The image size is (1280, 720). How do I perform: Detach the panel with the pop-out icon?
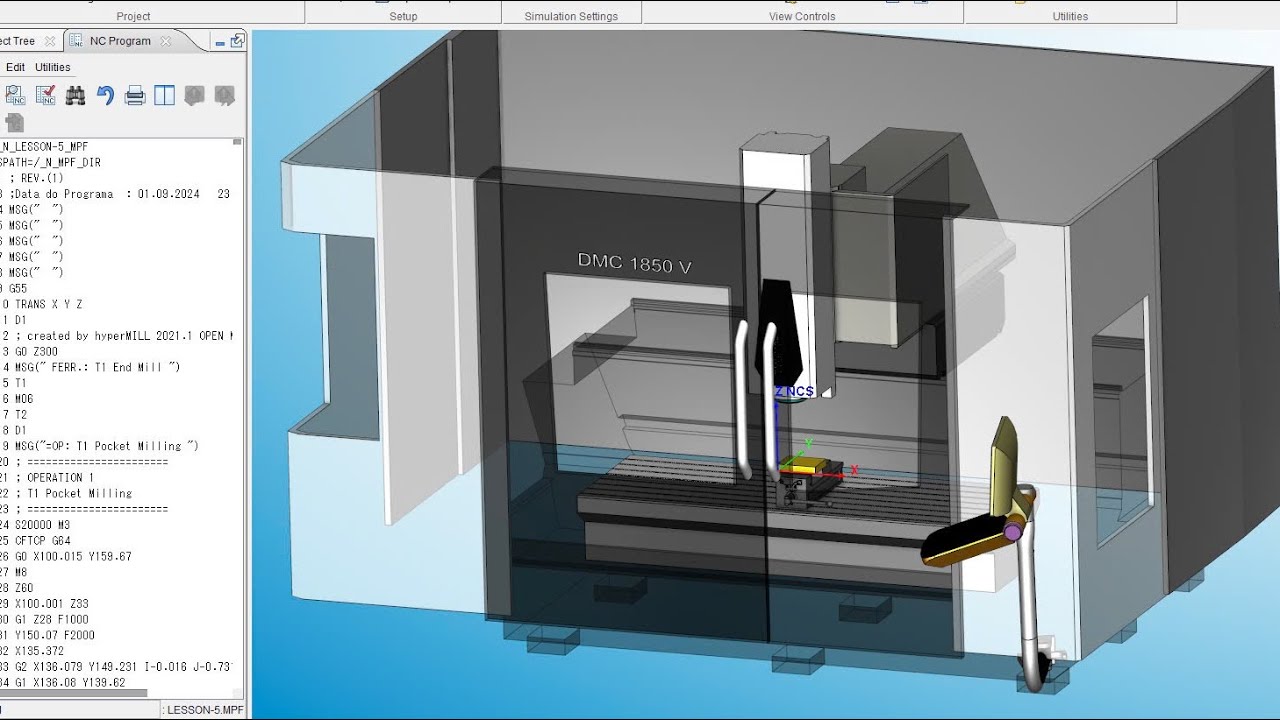(x=237, y=41)
